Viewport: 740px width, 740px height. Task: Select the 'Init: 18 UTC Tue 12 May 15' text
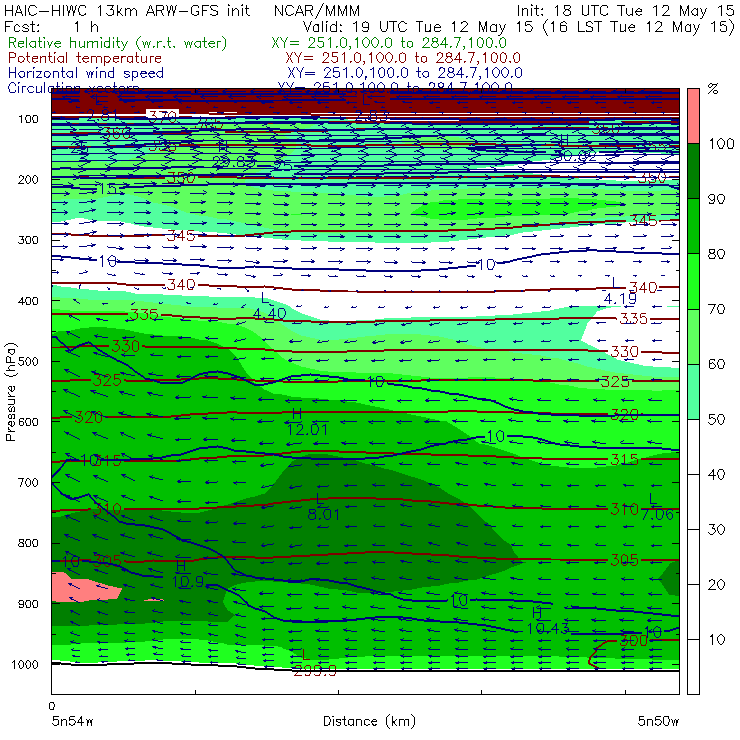[x=626, y=10]
